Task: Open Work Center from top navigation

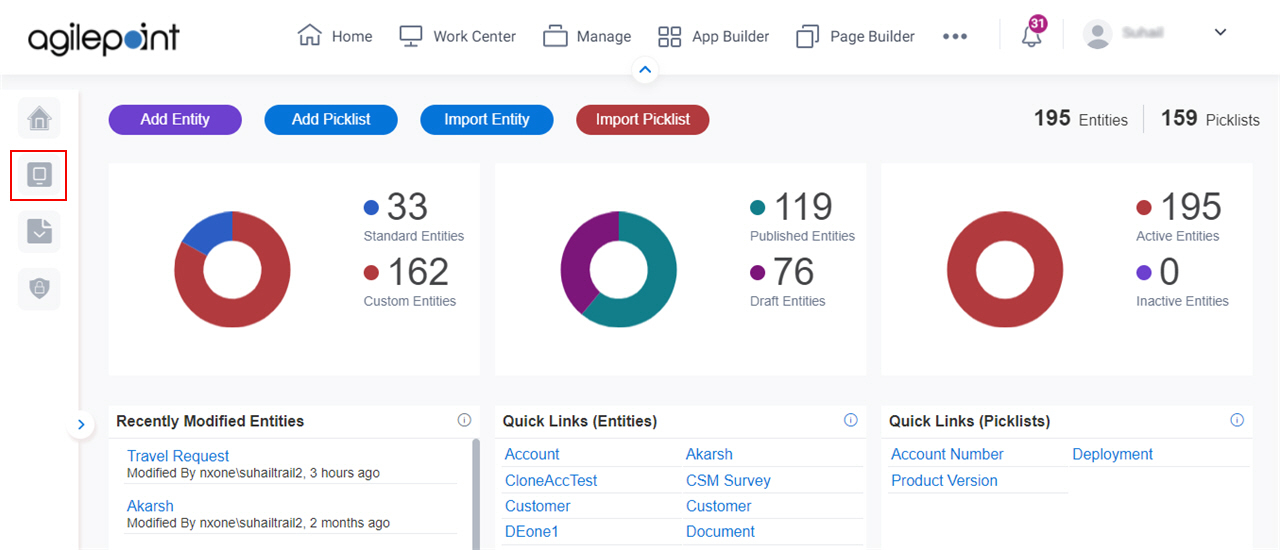Action: point(457,36)
